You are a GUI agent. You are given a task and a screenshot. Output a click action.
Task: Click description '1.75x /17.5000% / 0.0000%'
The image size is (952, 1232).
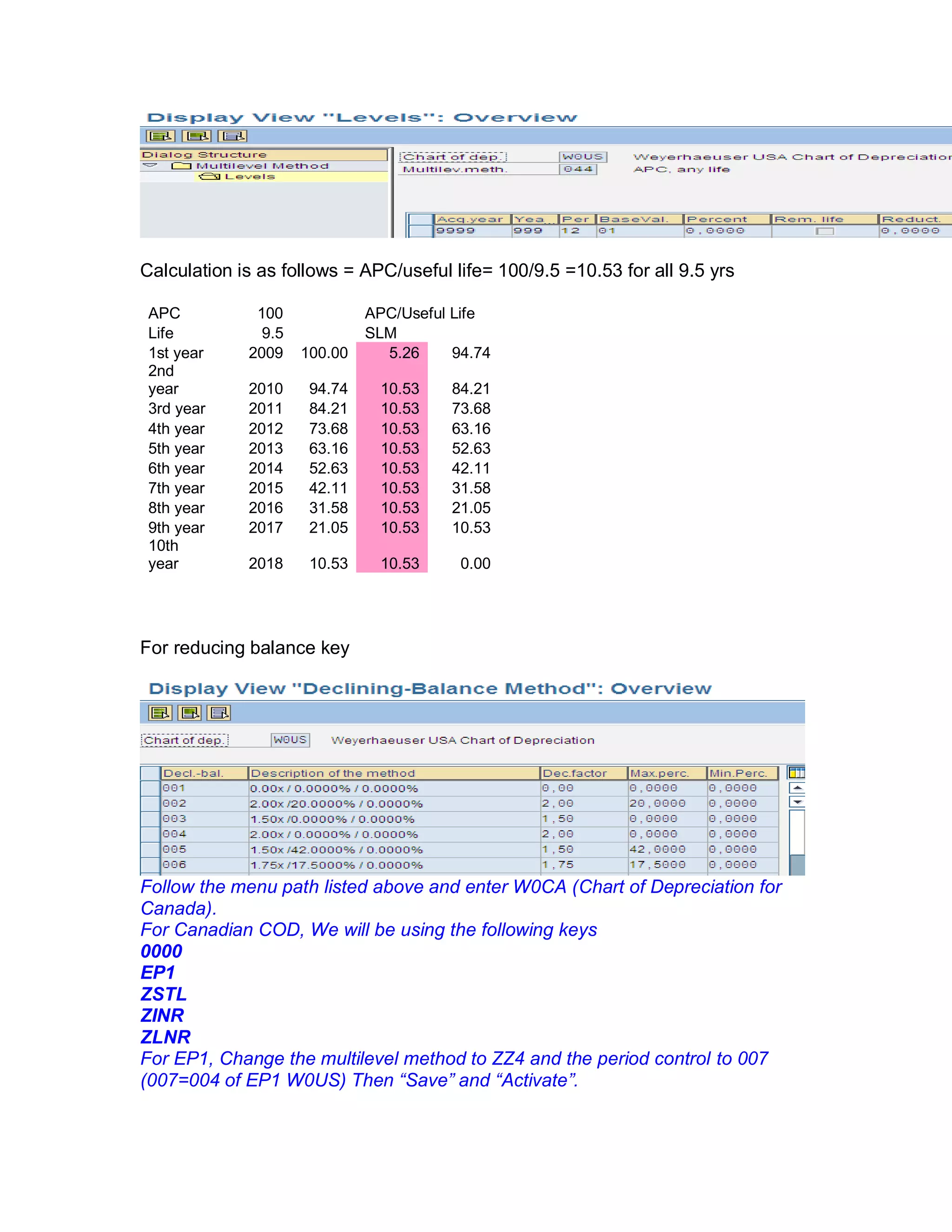point(395,865)
